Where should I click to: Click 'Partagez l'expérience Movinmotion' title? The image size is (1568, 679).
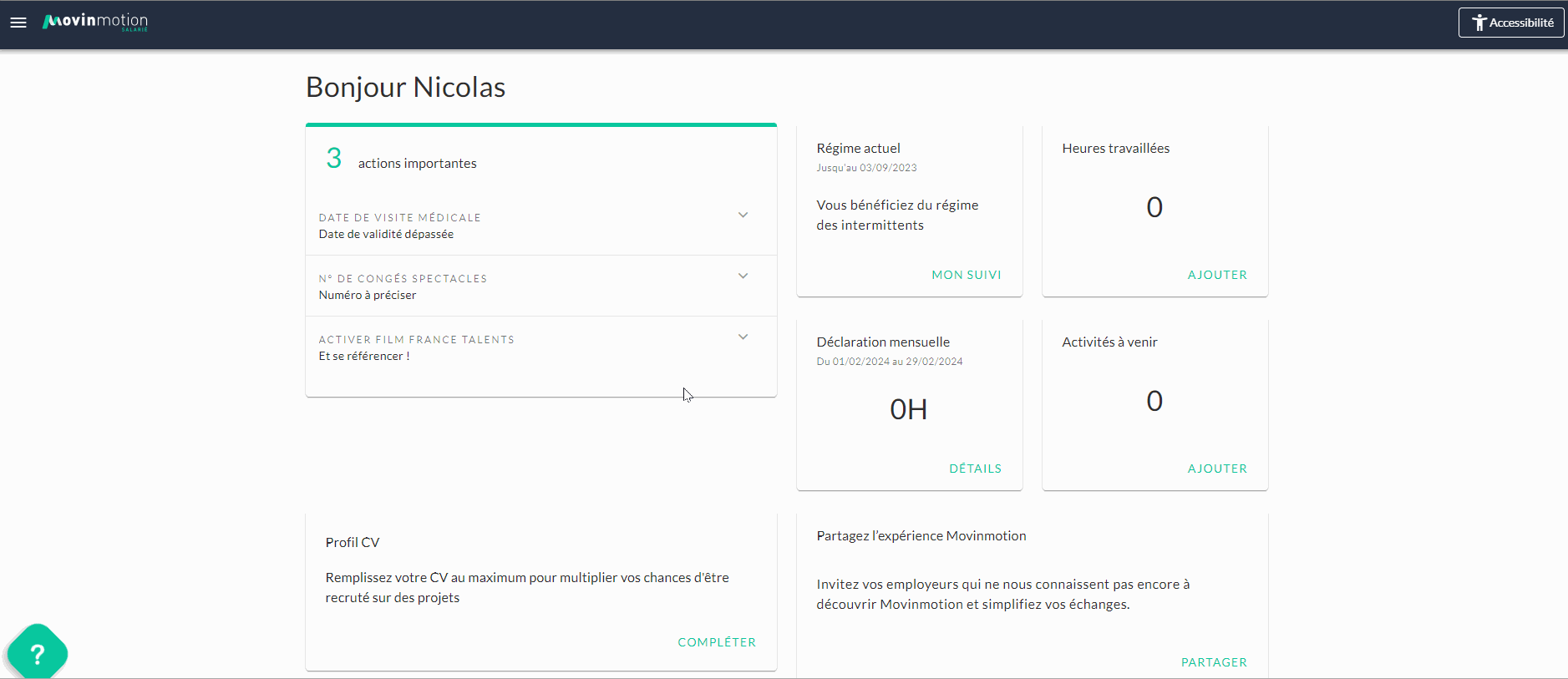921,535
